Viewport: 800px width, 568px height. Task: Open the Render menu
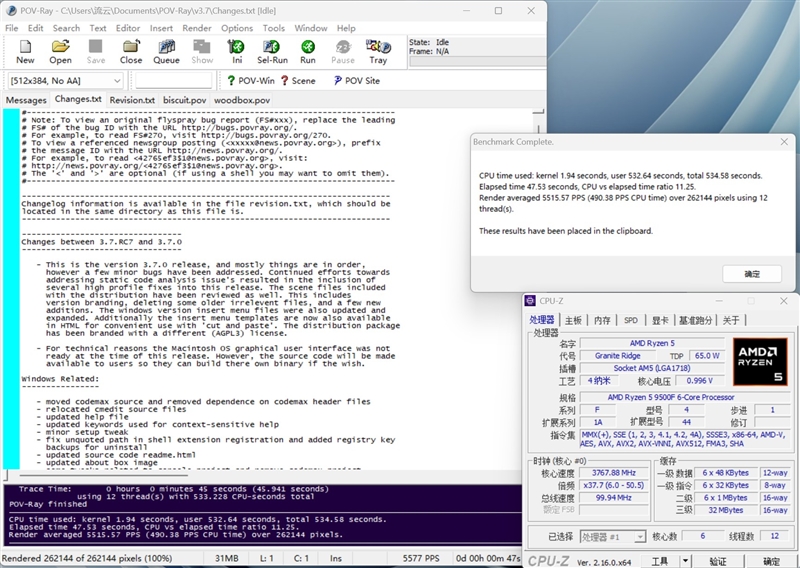point(197,28)
